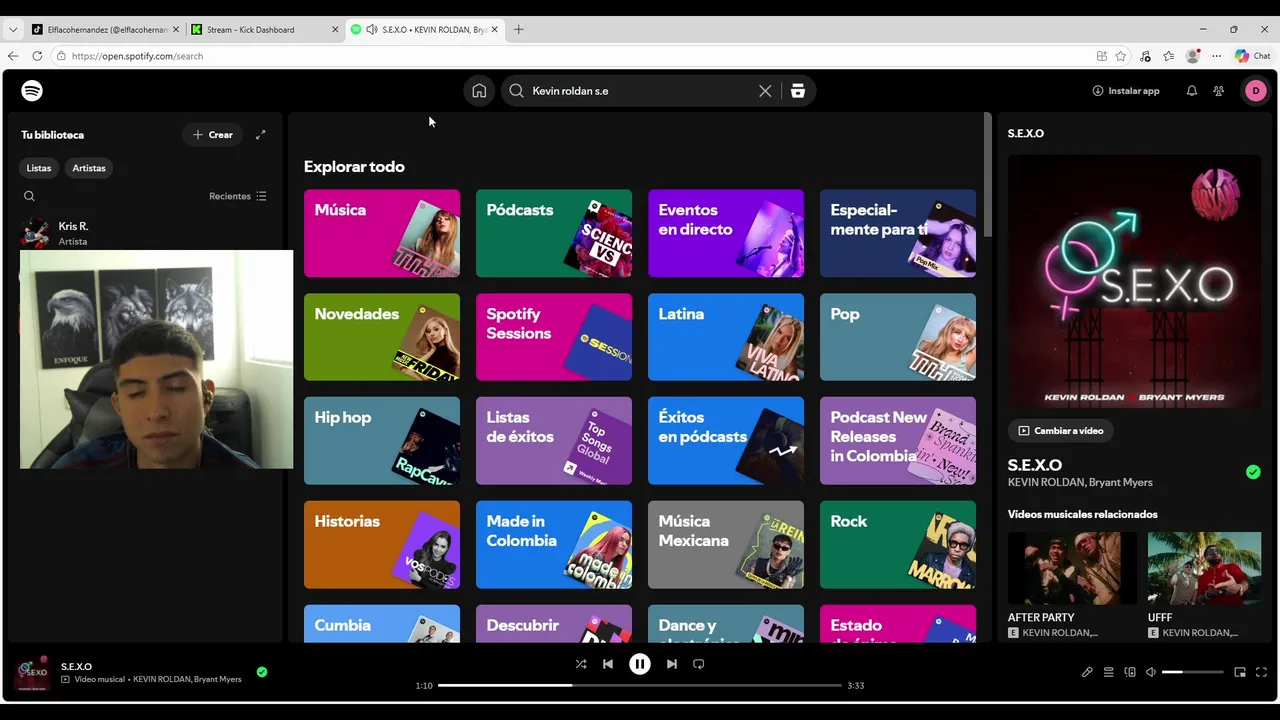Click Cambiar a vídeo button
This screenshot has height=720, width=1280.
tap(1061, 431)
